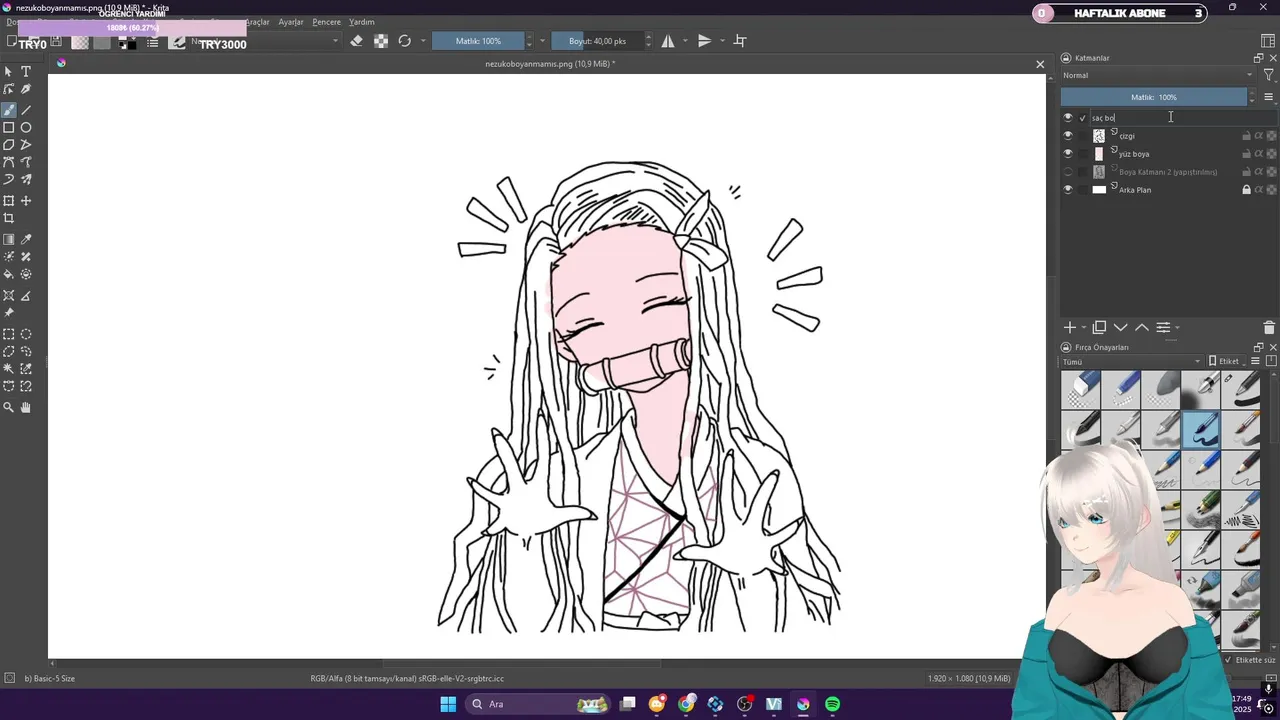Select the Move tool
The width and height of the screenshot is (1280, 720).
(x=26, y=201)
